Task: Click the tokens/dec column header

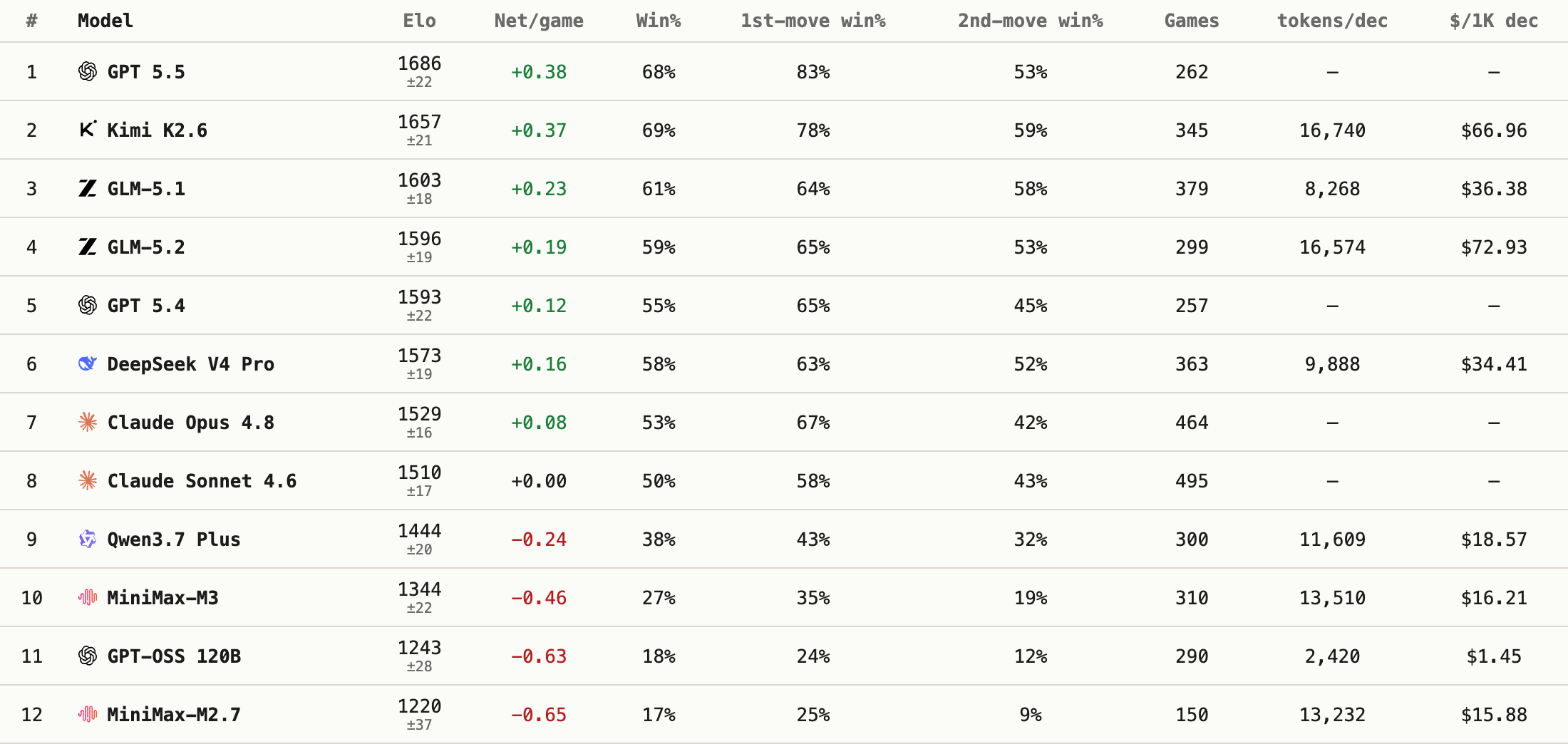Action: coord(1332,21)
